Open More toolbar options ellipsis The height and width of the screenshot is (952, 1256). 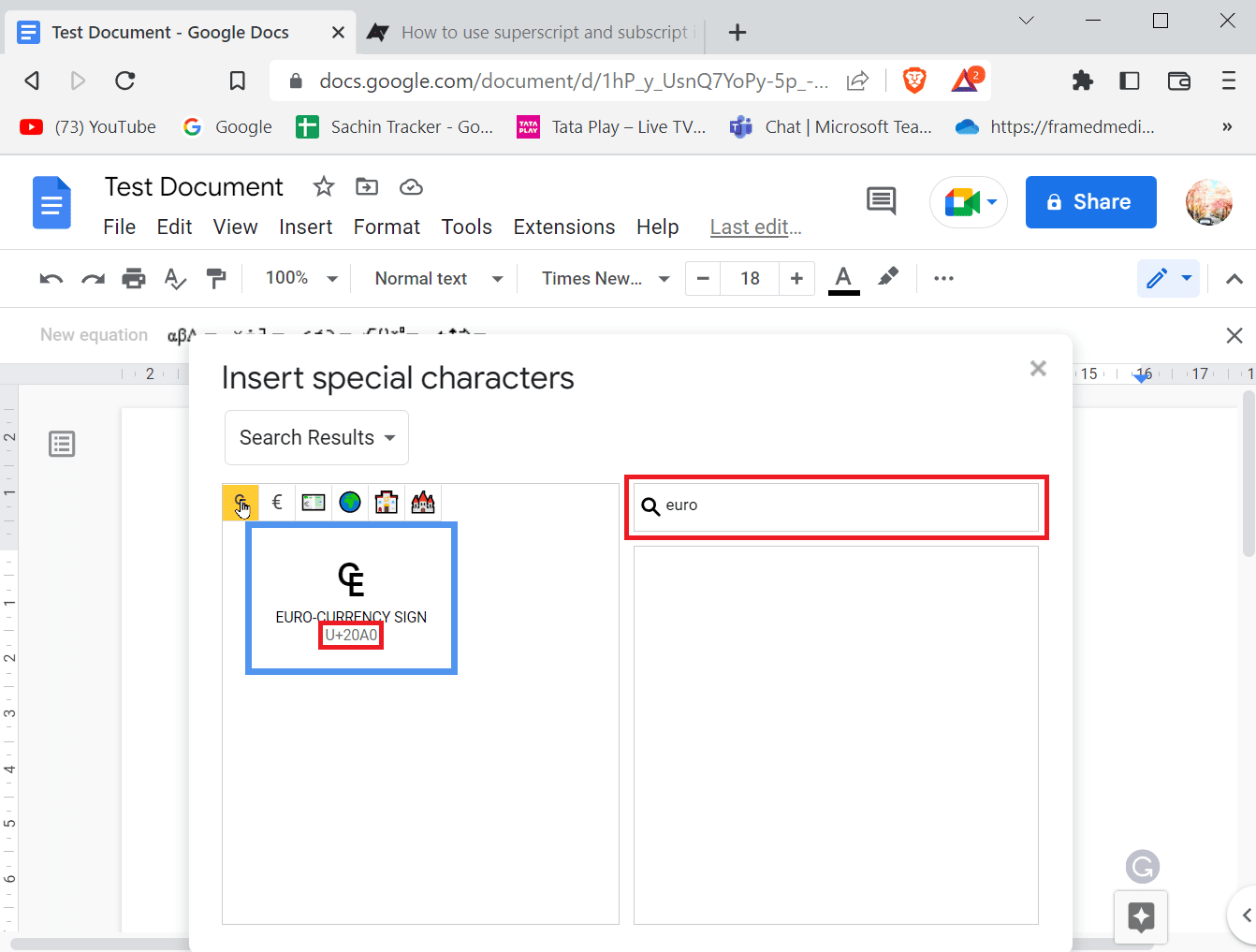[x=943, y=278]
